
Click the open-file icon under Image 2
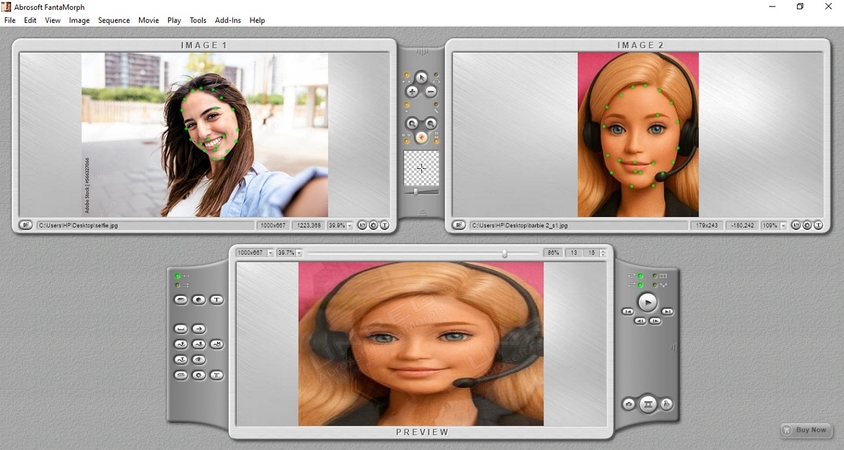click(458, 225)
